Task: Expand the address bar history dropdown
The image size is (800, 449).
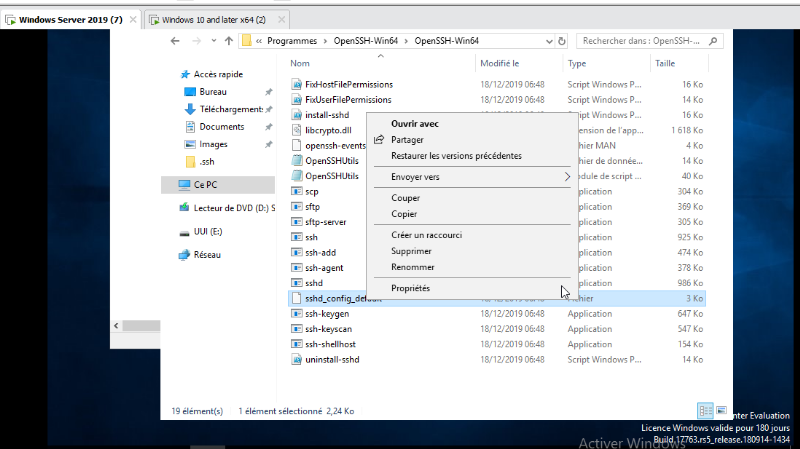Action: pyautogui.click(x=549, y=41)
